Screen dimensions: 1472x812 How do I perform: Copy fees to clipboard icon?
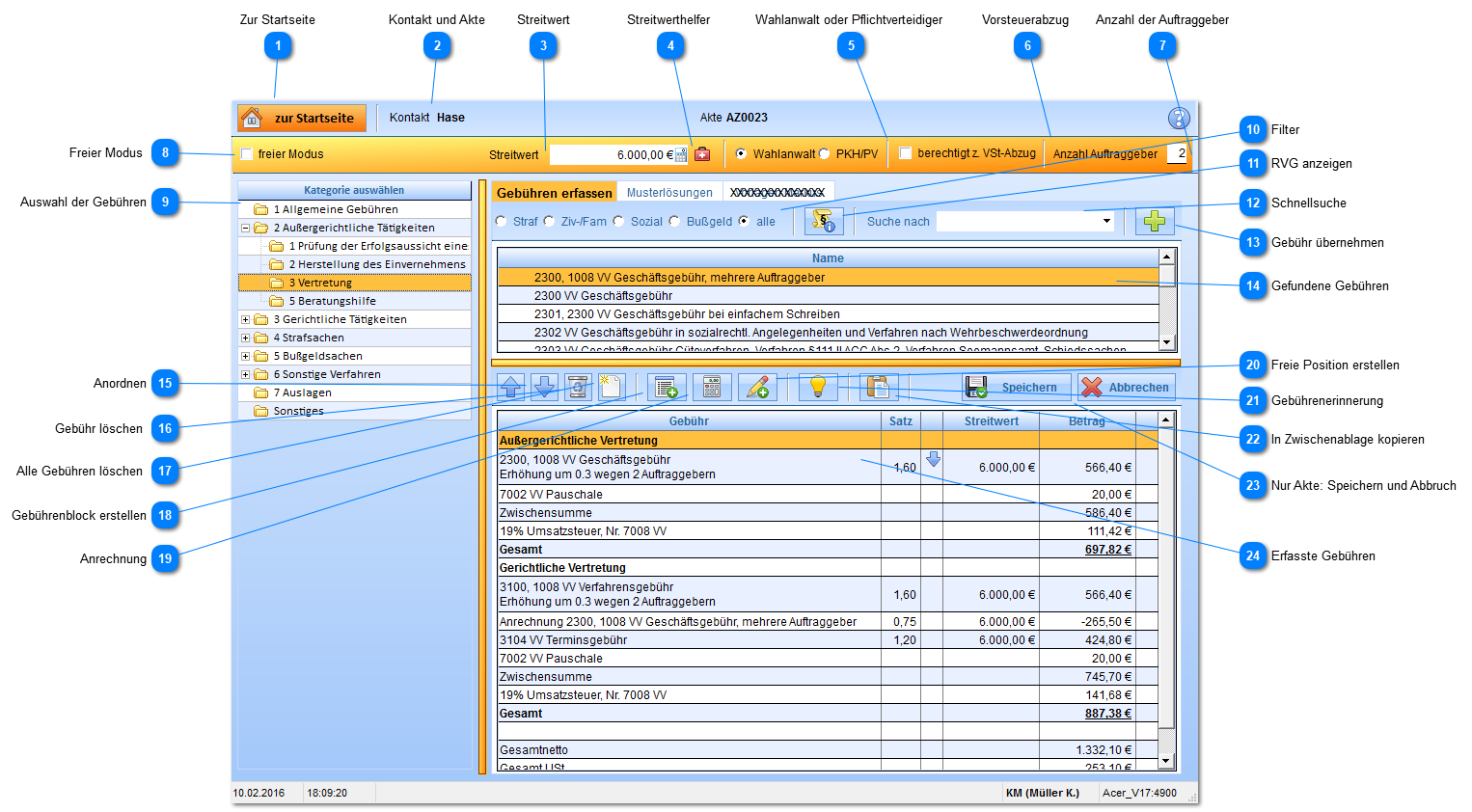879,387
